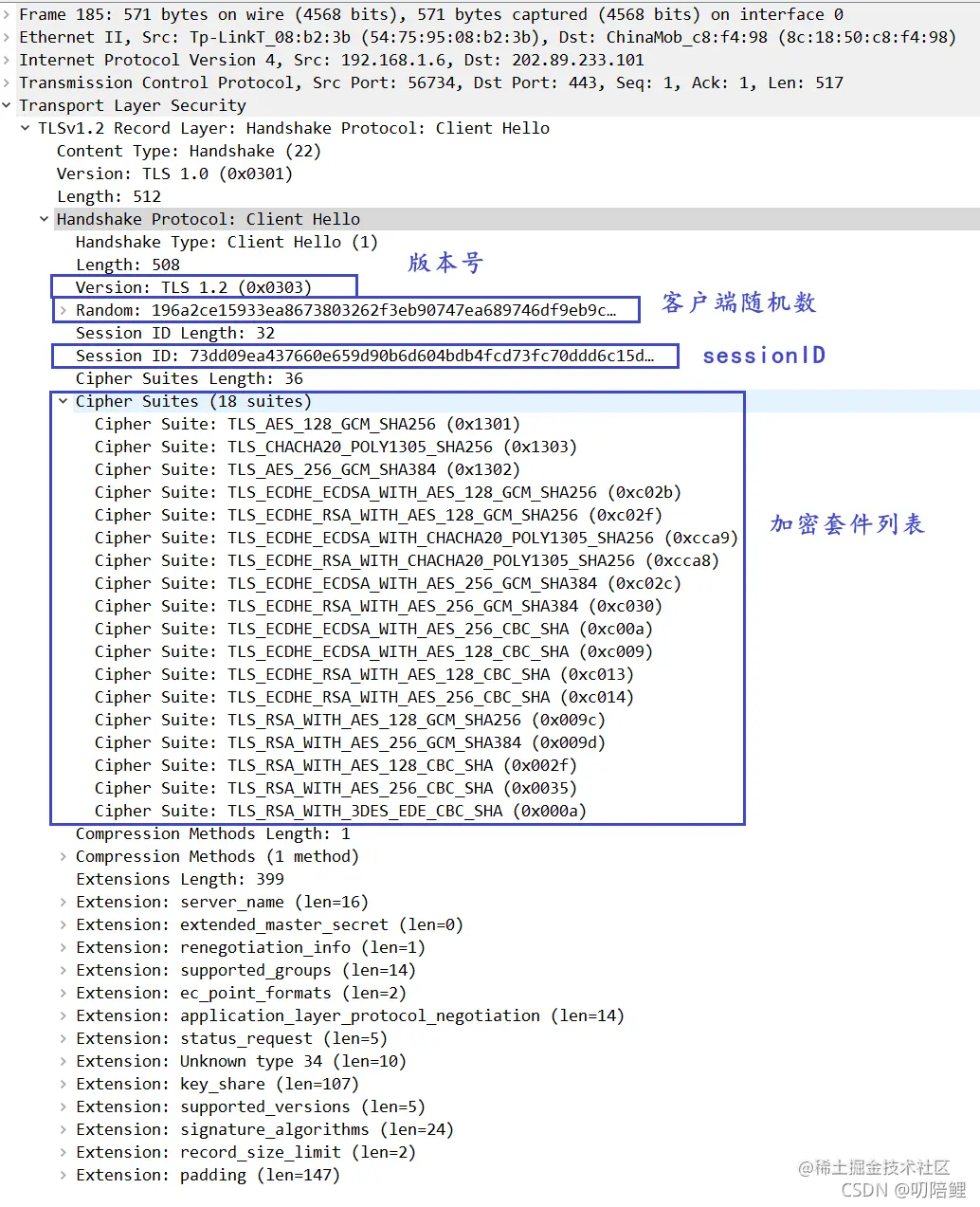Select cipher ECDHE_ECDSA_WITH_AES_128_CBC_SHA (0xc009)
The height and width of the screenshot is (1207, 980).
(x=373, y=651)
